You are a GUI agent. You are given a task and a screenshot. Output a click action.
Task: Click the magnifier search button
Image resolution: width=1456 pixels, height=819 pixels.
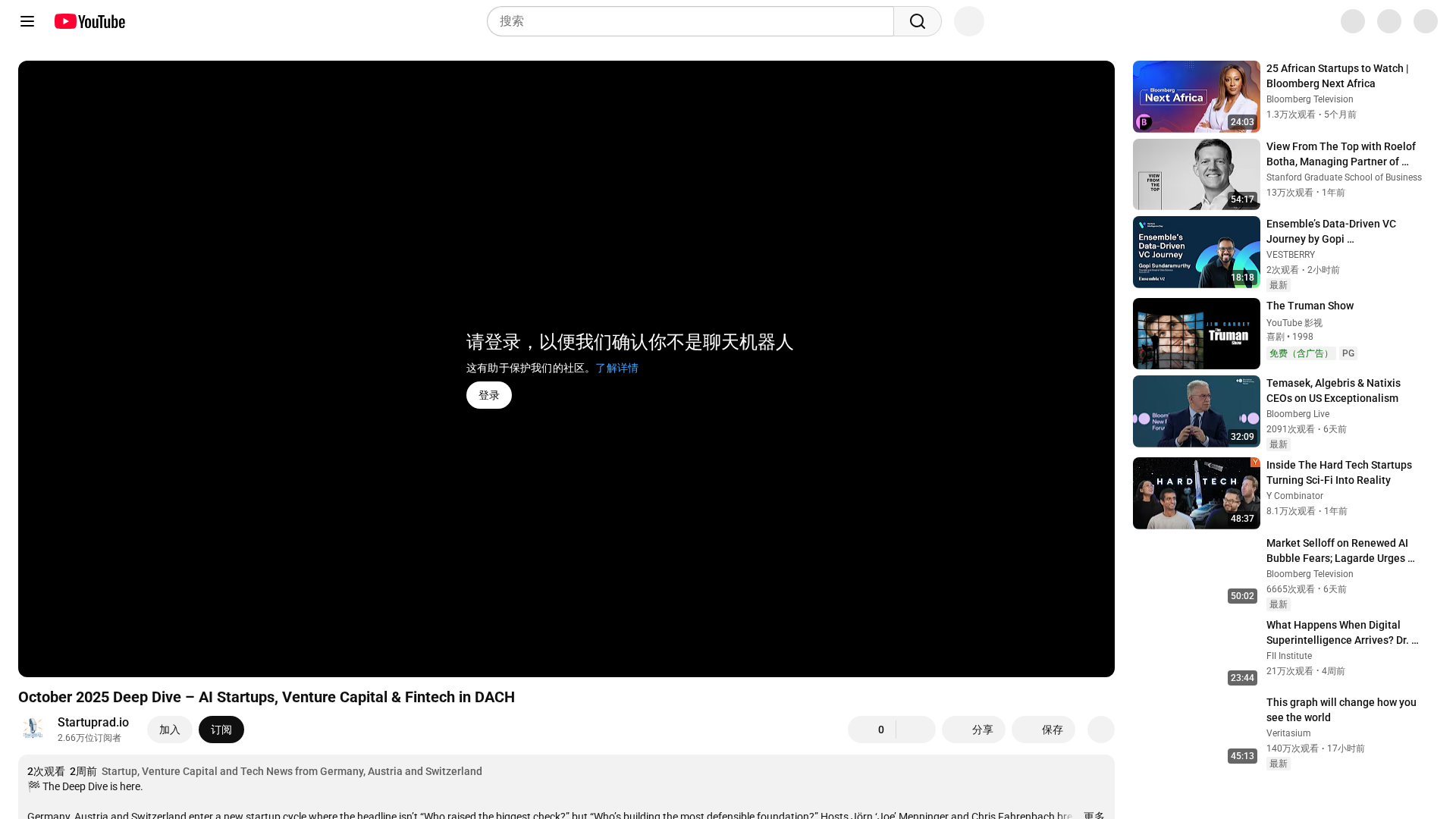(x=917, y=21)
